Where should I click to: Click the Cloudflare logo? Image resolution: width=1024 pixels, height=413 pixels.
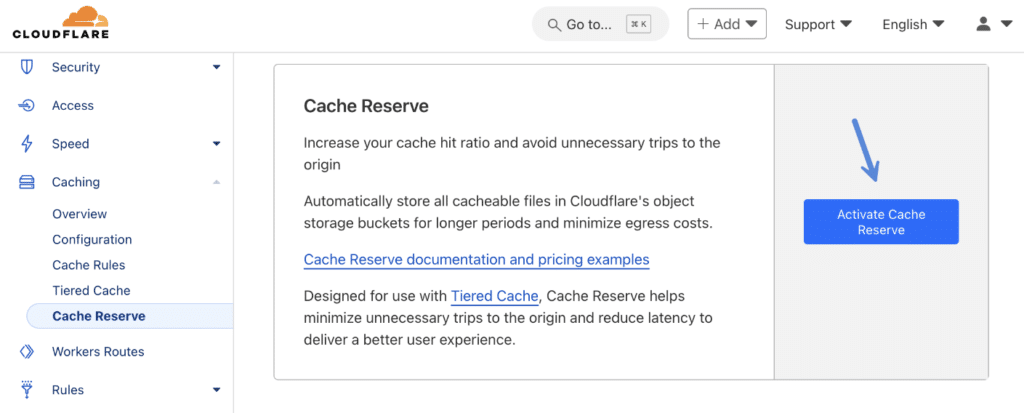(x=60, y=23)
